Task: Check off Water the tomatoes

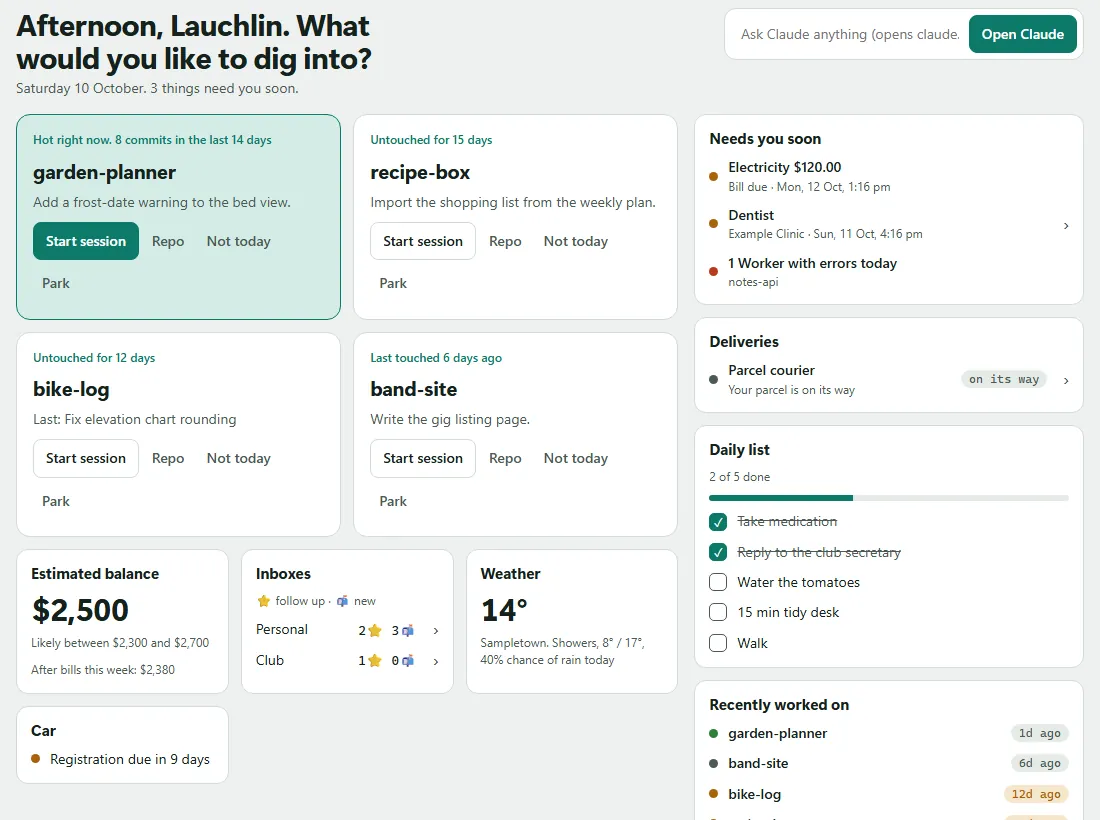Action: tap(718, 582)
